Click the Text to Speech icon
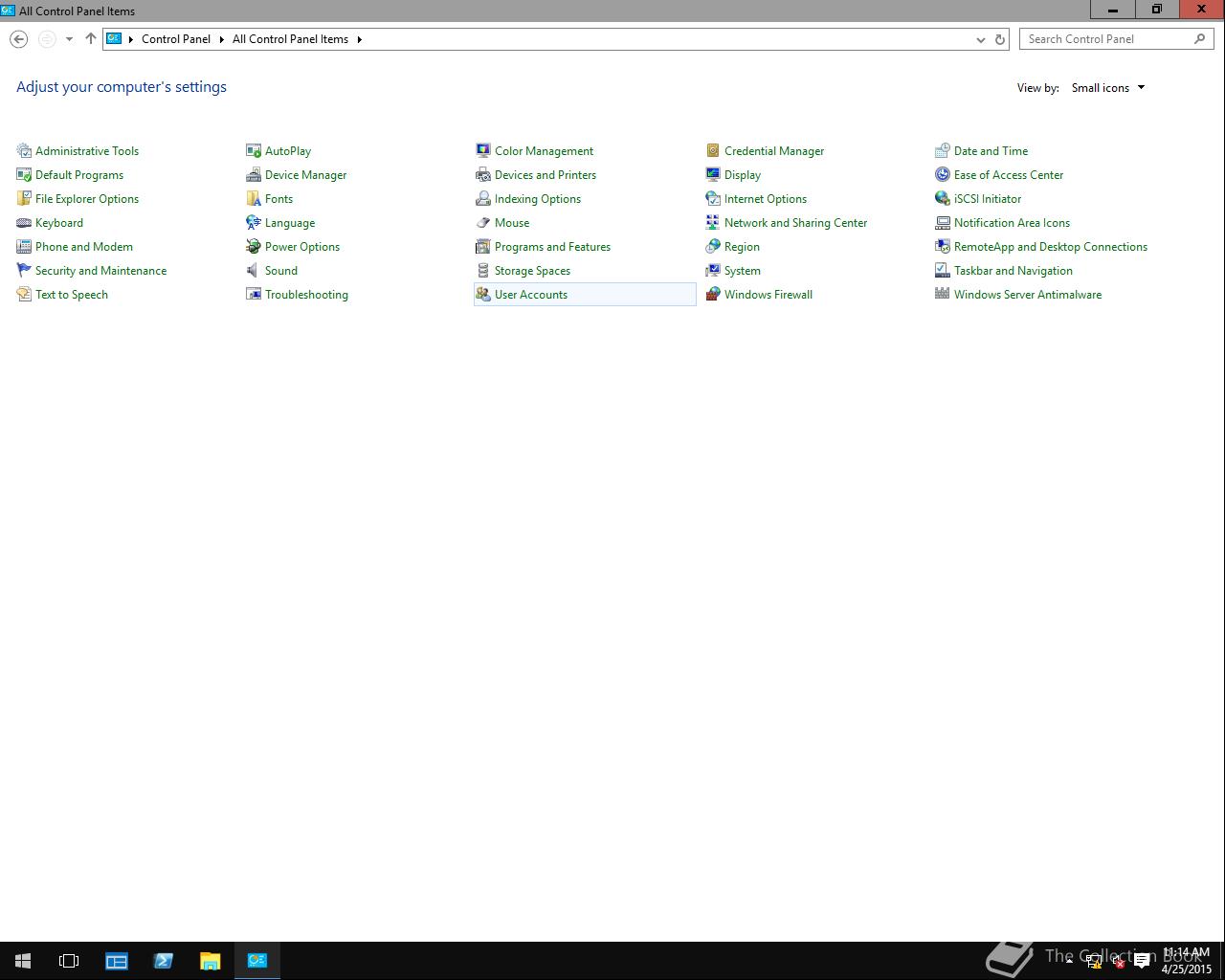The width and height of the screenshot is (1225, 980). (24, 295)
